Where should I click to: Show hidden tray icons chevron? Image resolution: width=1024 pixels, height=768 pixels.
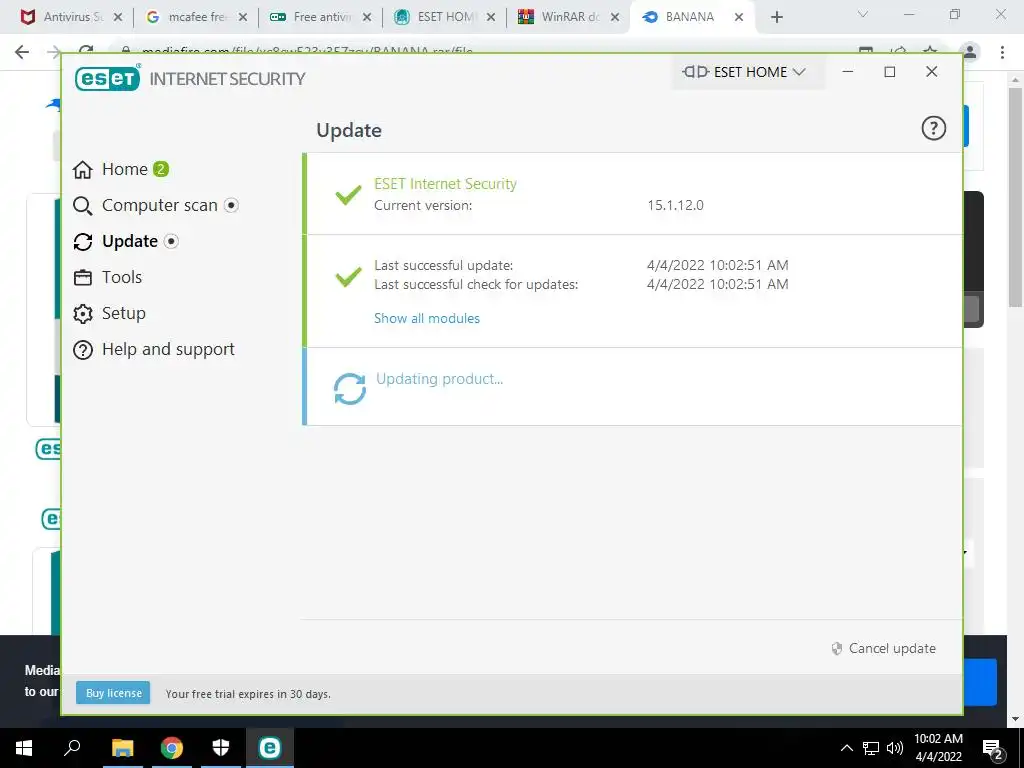coord(846,748)
